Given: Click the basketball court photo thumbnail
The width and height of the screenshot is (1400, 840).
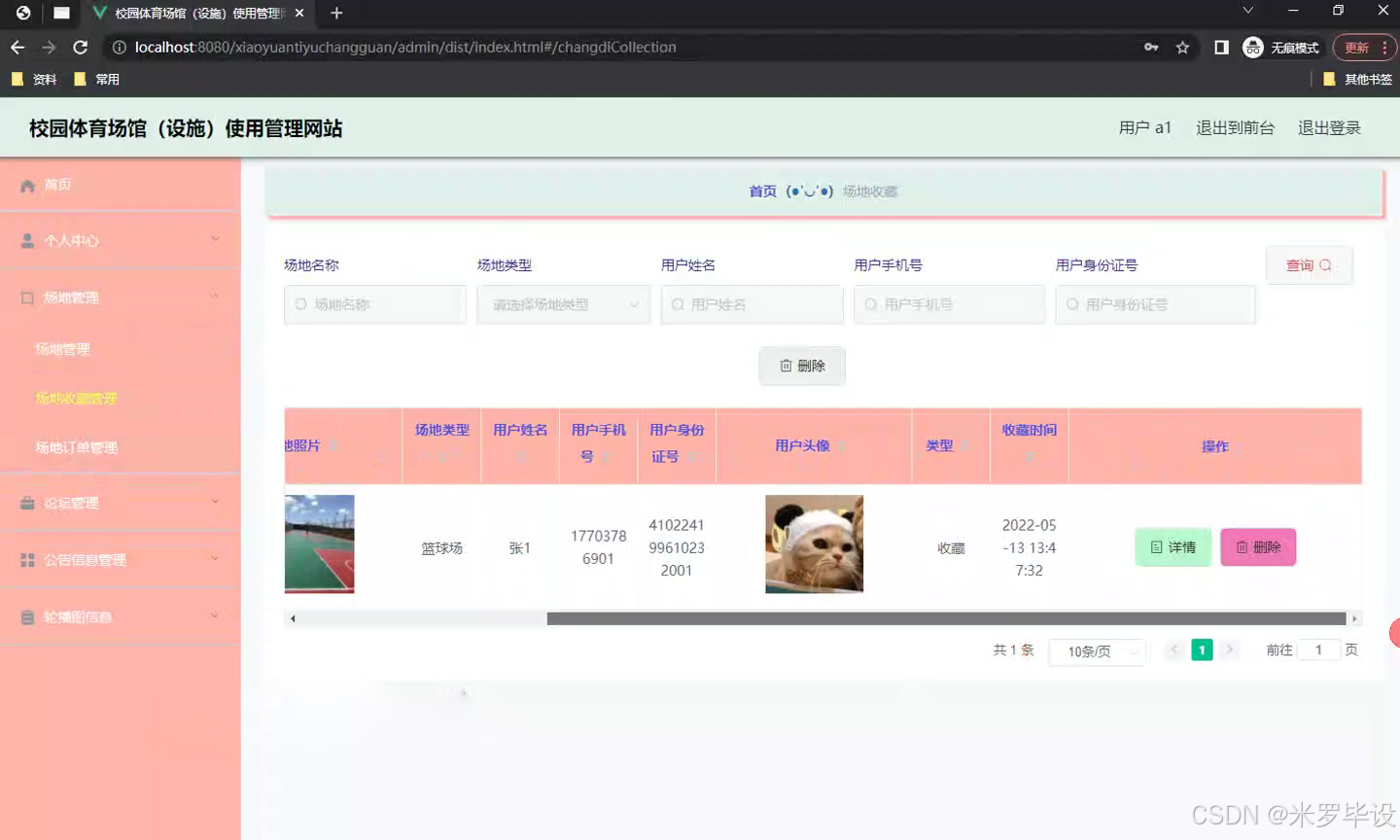Looking at the screenshot, I should click(x=319, y=544).
